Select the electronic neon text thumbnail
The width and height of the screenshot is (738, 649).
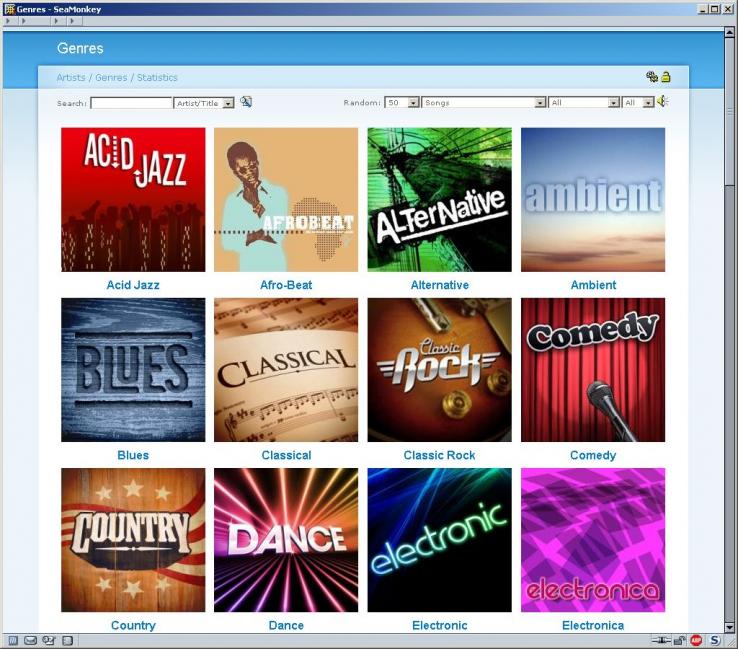click(x=440, y=540)
